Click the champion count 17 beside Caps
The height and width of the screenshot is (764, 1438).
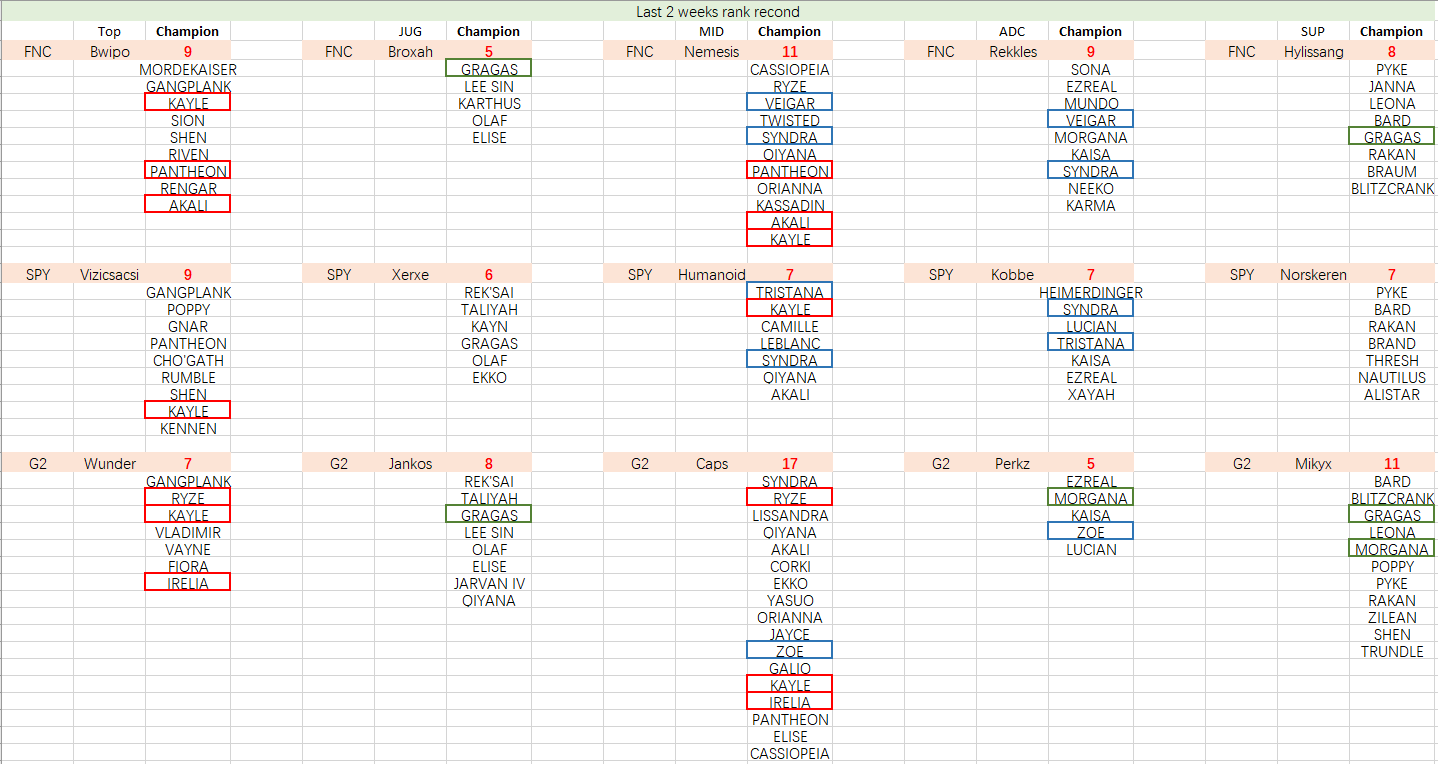pos(790,464)
